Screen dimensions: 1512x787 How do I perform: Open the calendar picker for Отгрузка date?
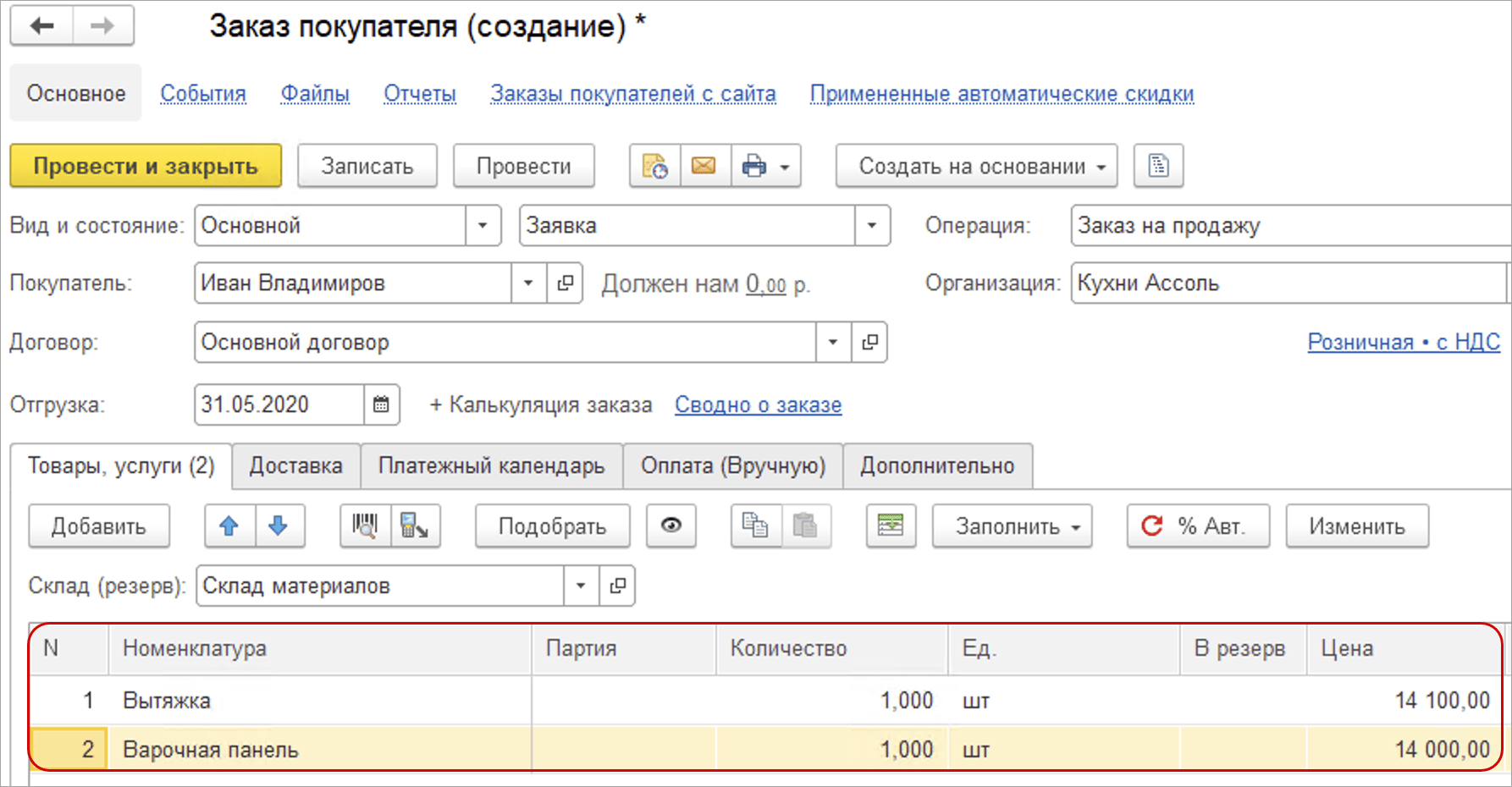[381, 405]
